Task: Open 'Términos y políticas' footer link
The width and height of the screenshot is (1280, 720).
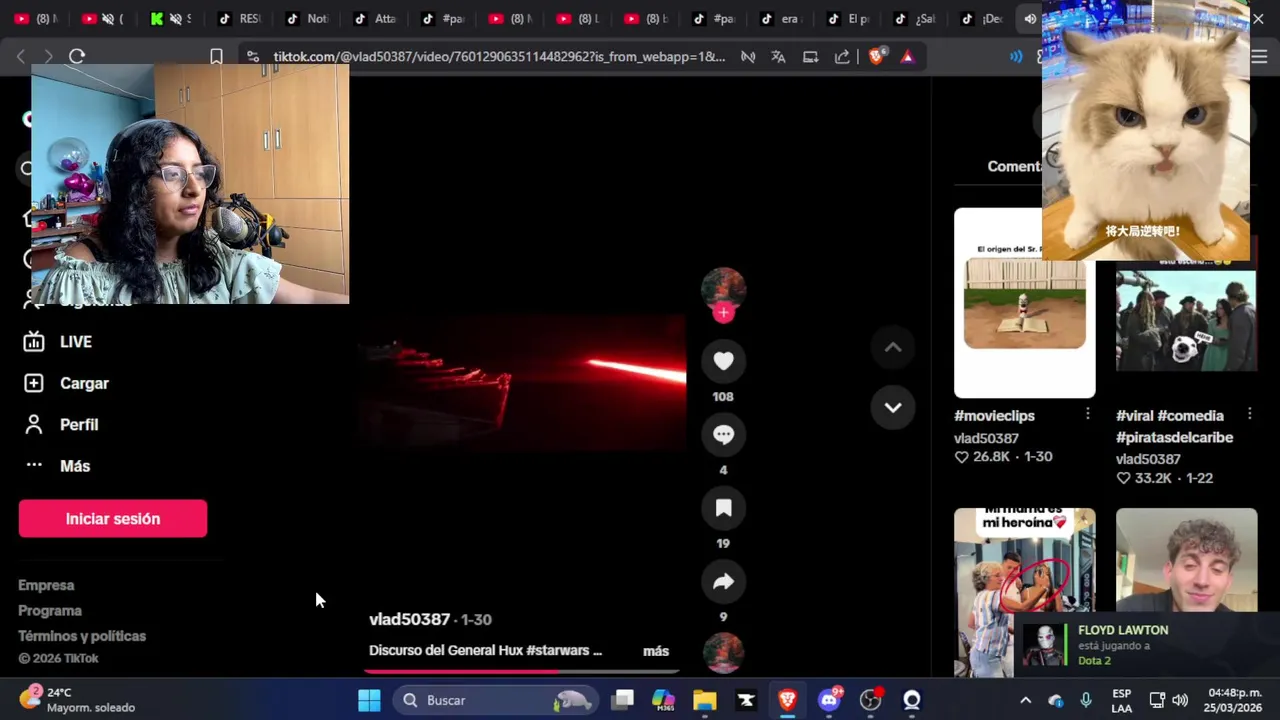Action: (82, 636)
